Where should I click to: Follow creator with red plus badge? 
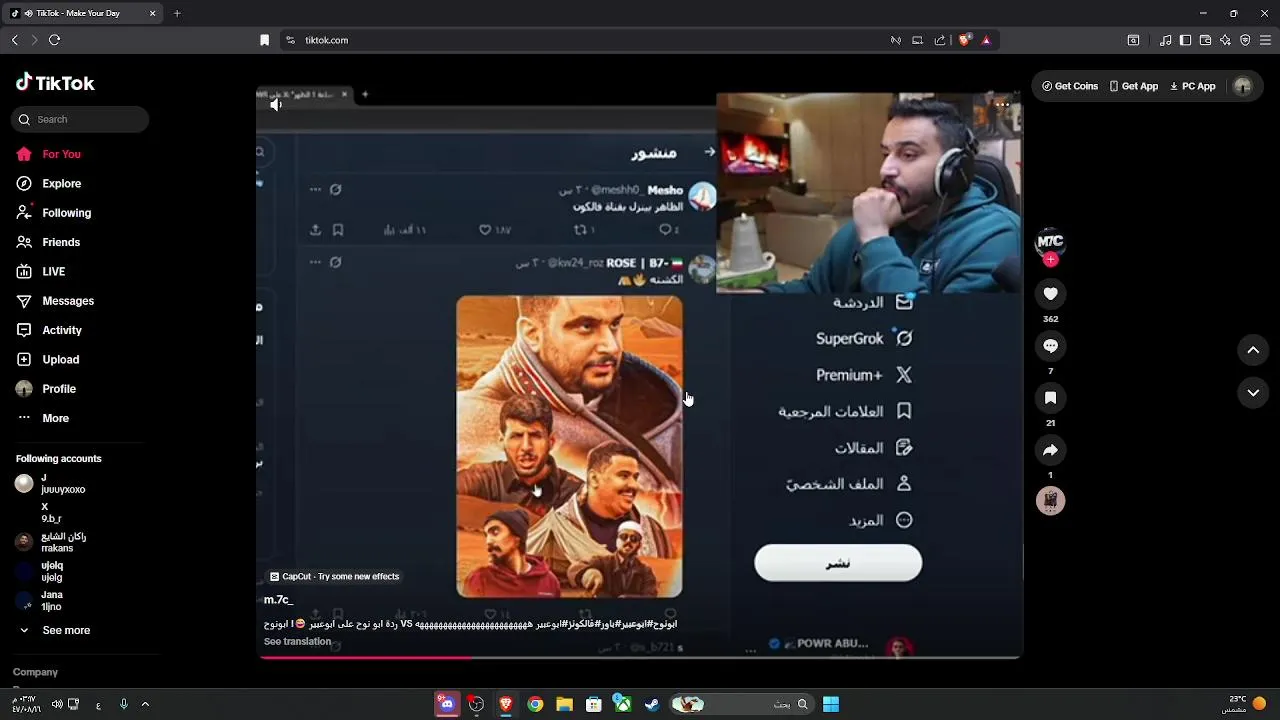1050,260
